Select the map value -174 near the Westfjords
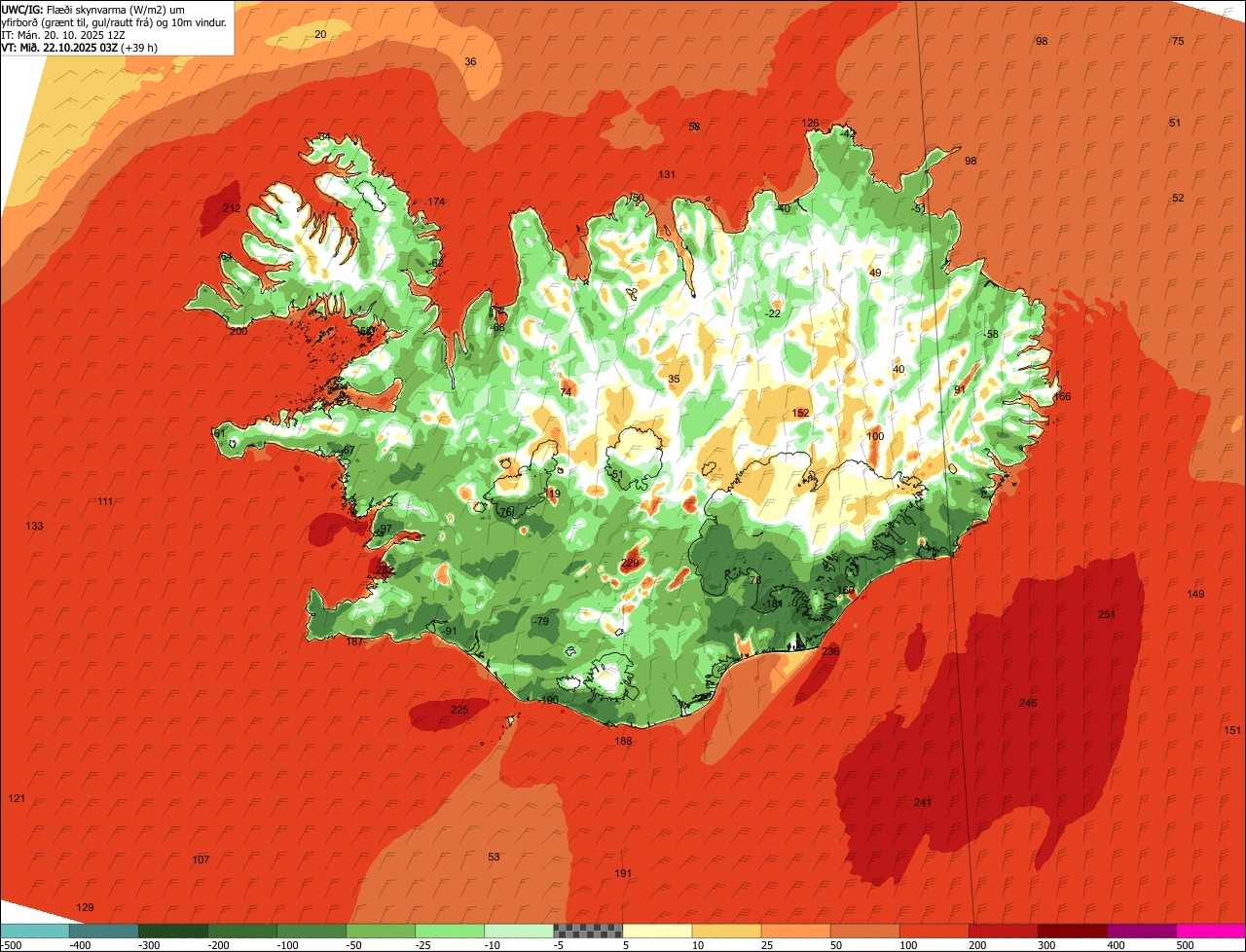Screen dimensions: 1246x952 (435, 201)
